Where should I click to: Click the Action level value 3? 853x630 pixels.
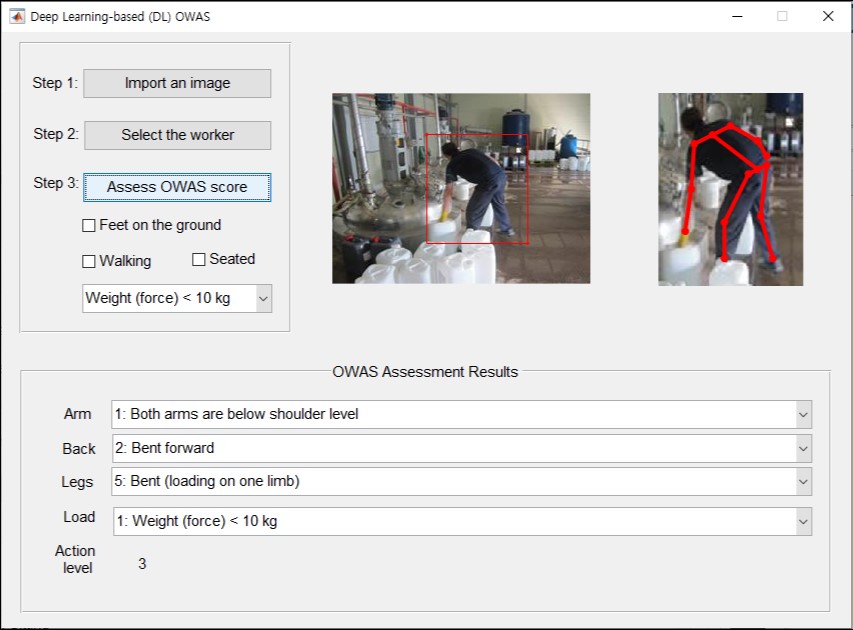pos(142,564)
